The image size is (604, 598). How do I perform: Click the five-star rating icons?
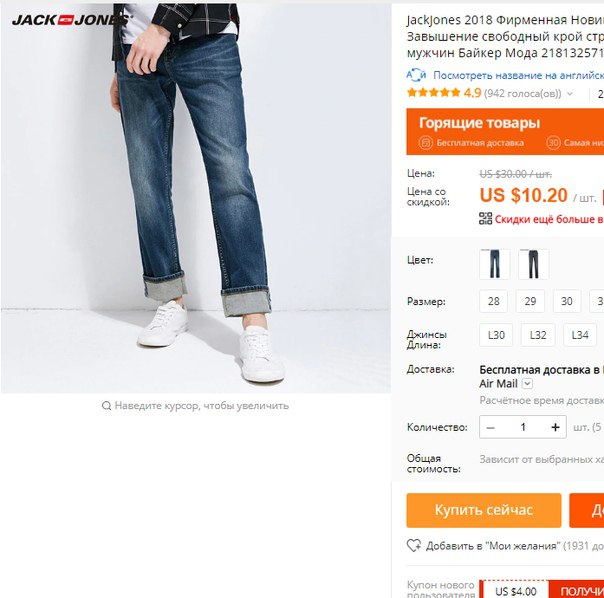point(433,93)
